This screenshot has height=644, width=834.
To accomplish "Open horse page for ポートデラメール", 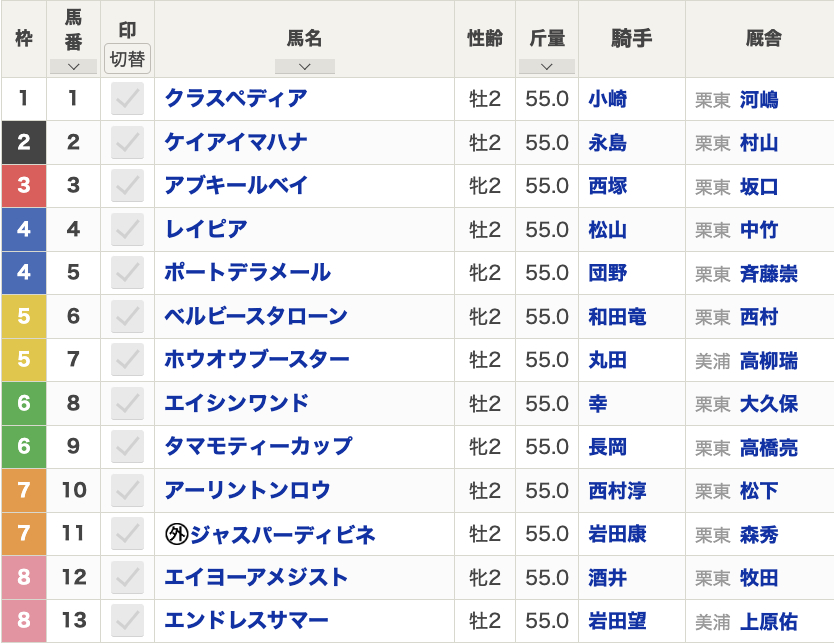I will click(x=247, y=272).
